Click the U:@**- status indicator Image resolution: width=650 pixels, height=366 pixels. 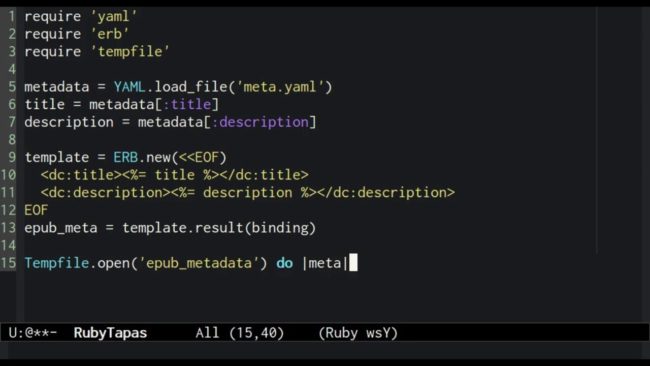point(33,333)
